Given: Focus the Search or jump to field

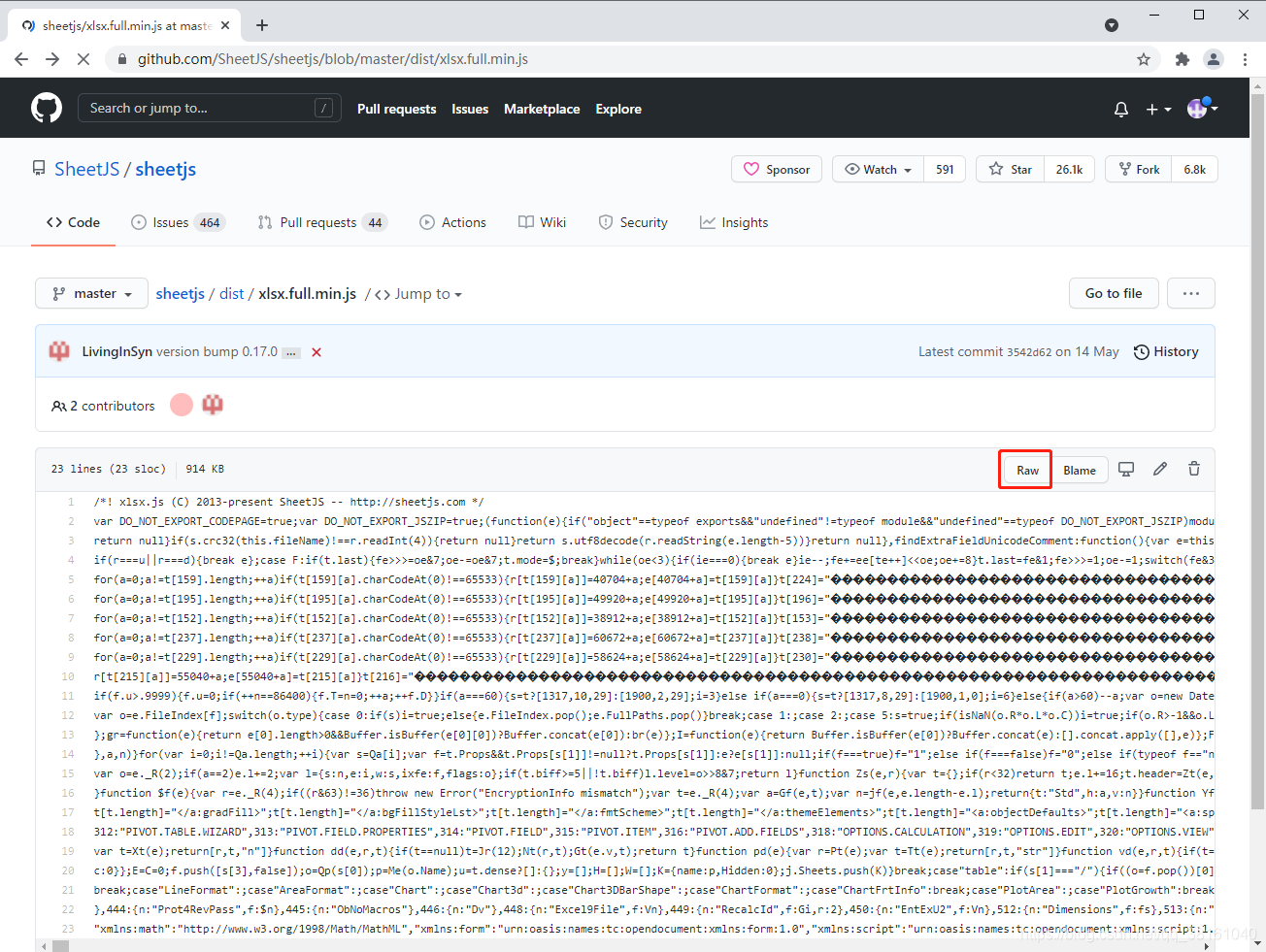Looking at the screenshot, I should [x=210, y=108].
